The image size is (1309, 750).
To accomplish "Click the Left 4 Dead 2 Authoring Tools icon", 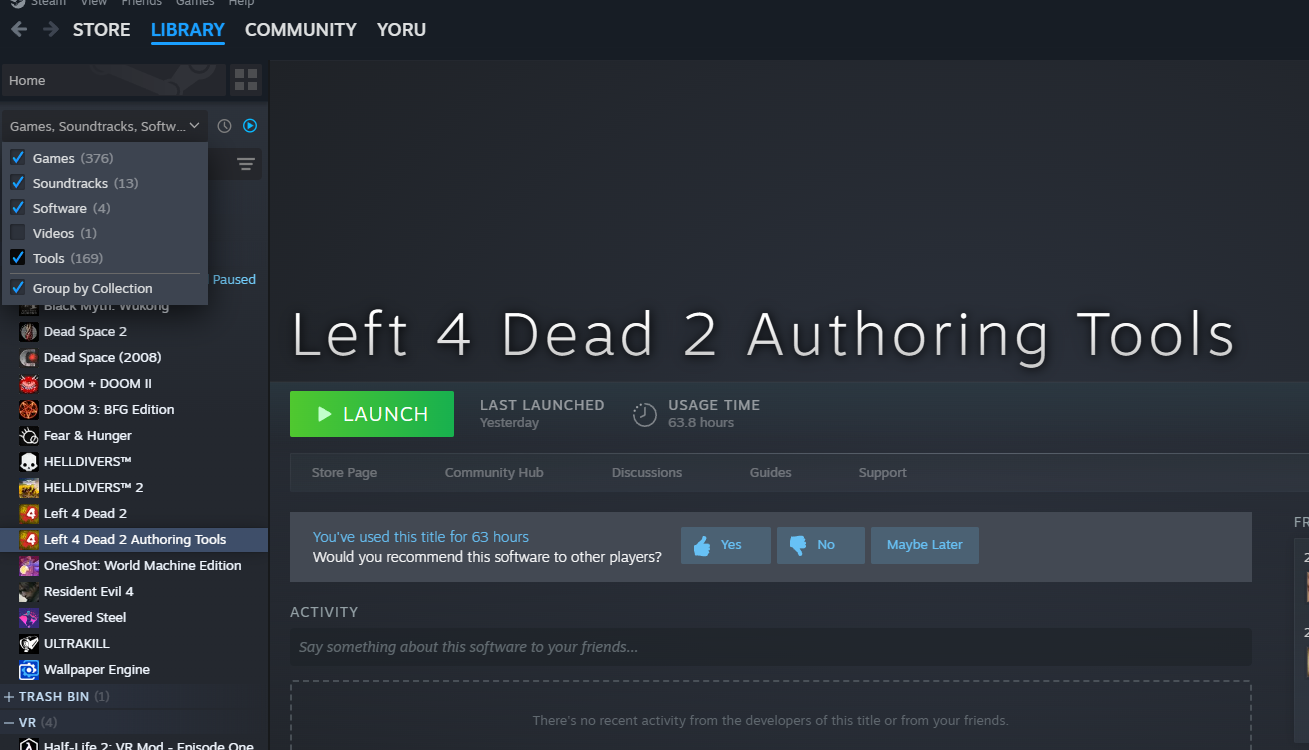I will click(x=29, y=540).
